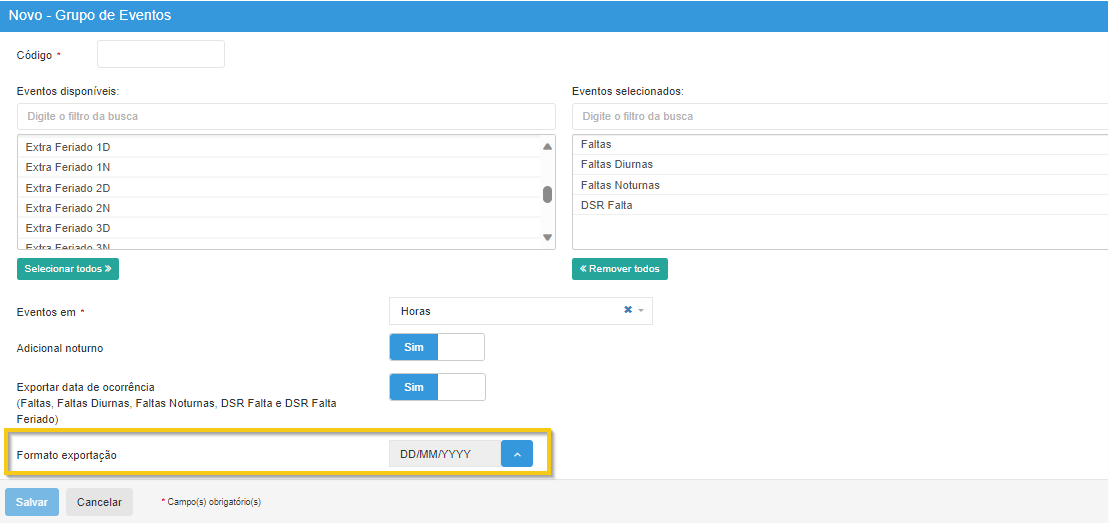Select DSR Falta in selected events
This screenshot has width=1109, height=525.
coord(607,205)
